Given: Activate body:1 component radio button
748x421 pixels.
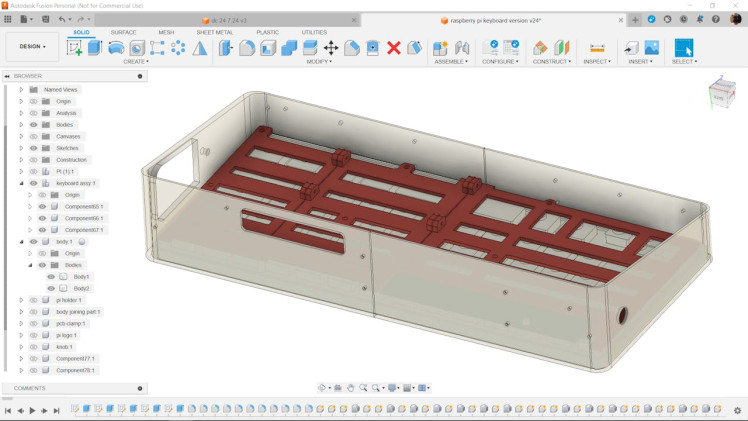Looking at the screenshot, I should 82,242.
